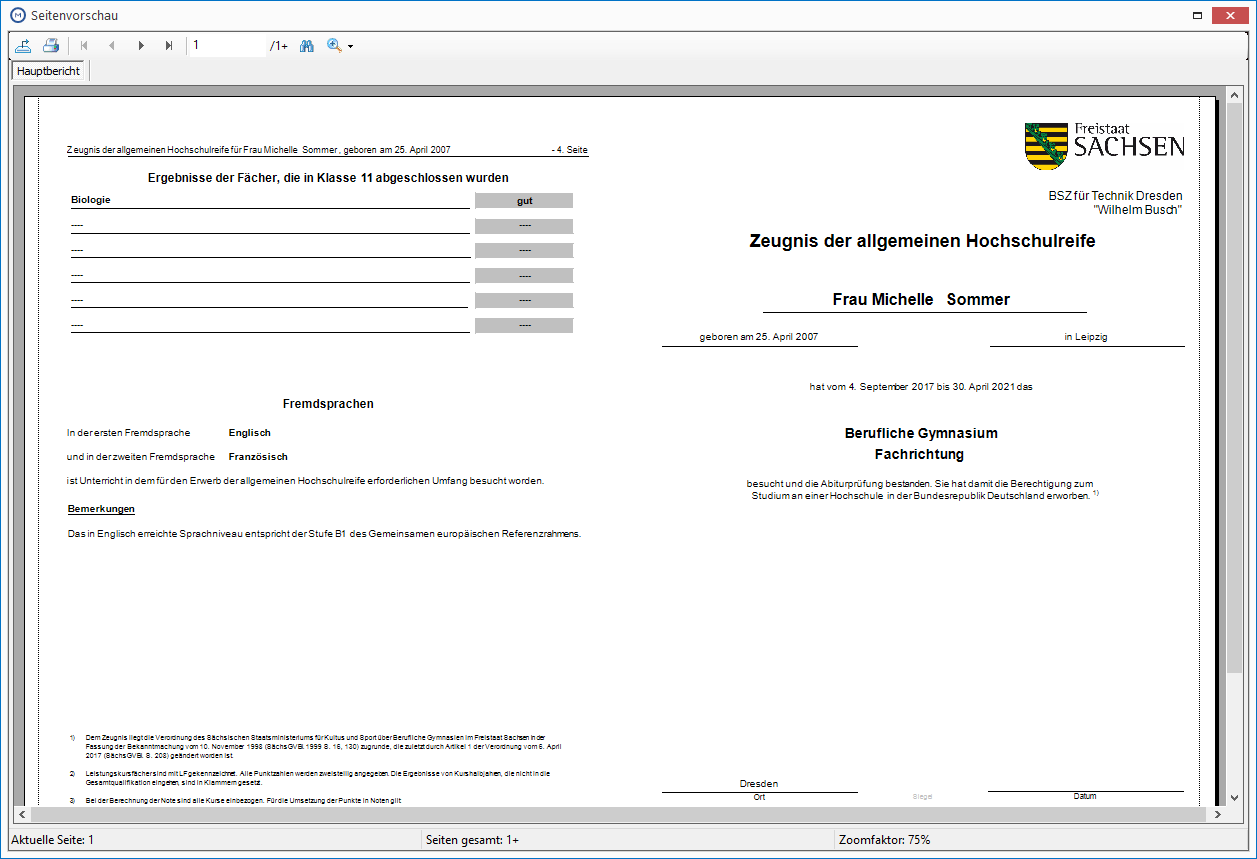Click the 'Datum' label
The image size is (1257, 859).
1085,797
